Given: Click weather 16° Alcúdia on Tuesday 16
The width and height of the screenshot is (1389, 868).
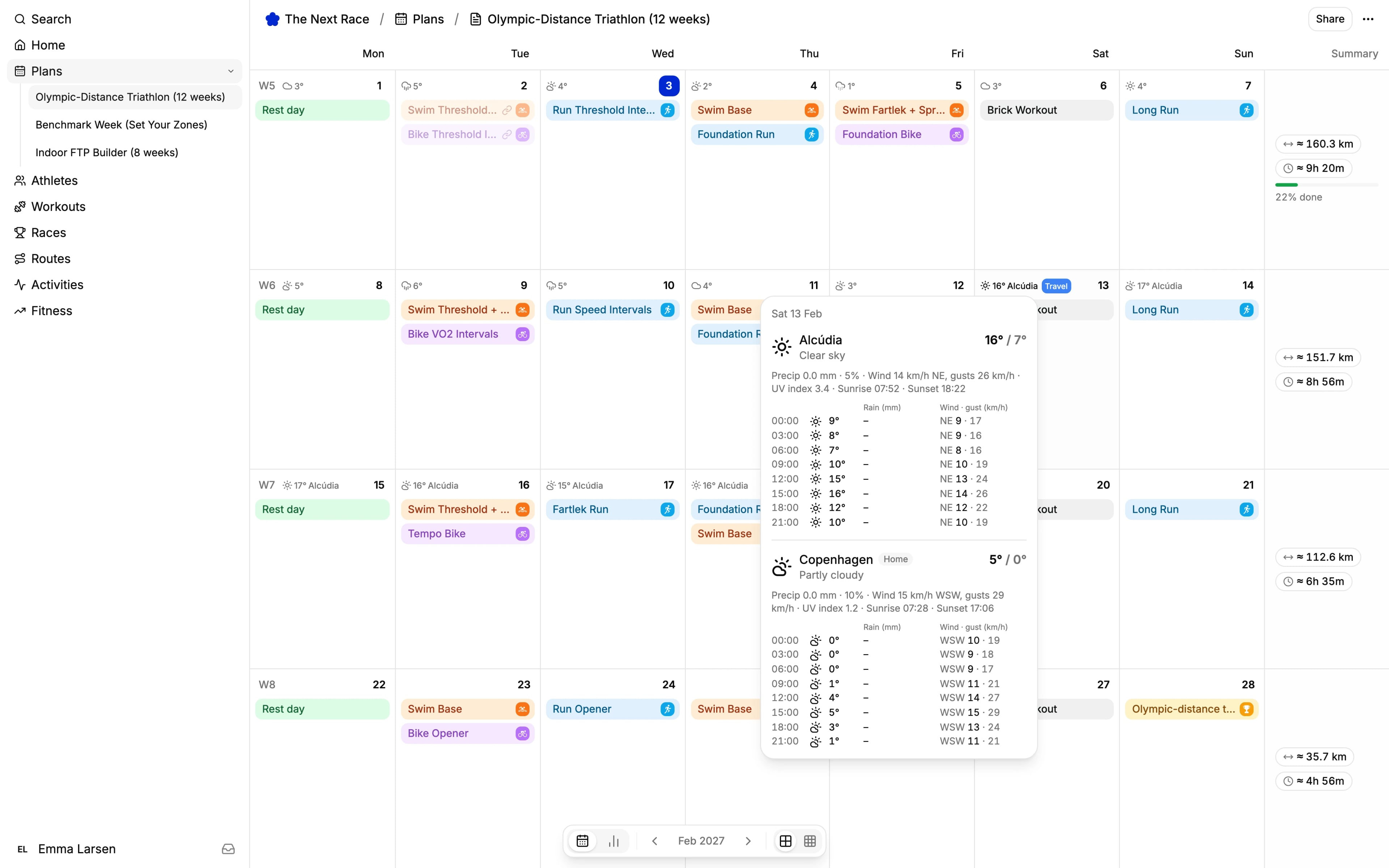Looking at the screenshot, I should point(429,486).
